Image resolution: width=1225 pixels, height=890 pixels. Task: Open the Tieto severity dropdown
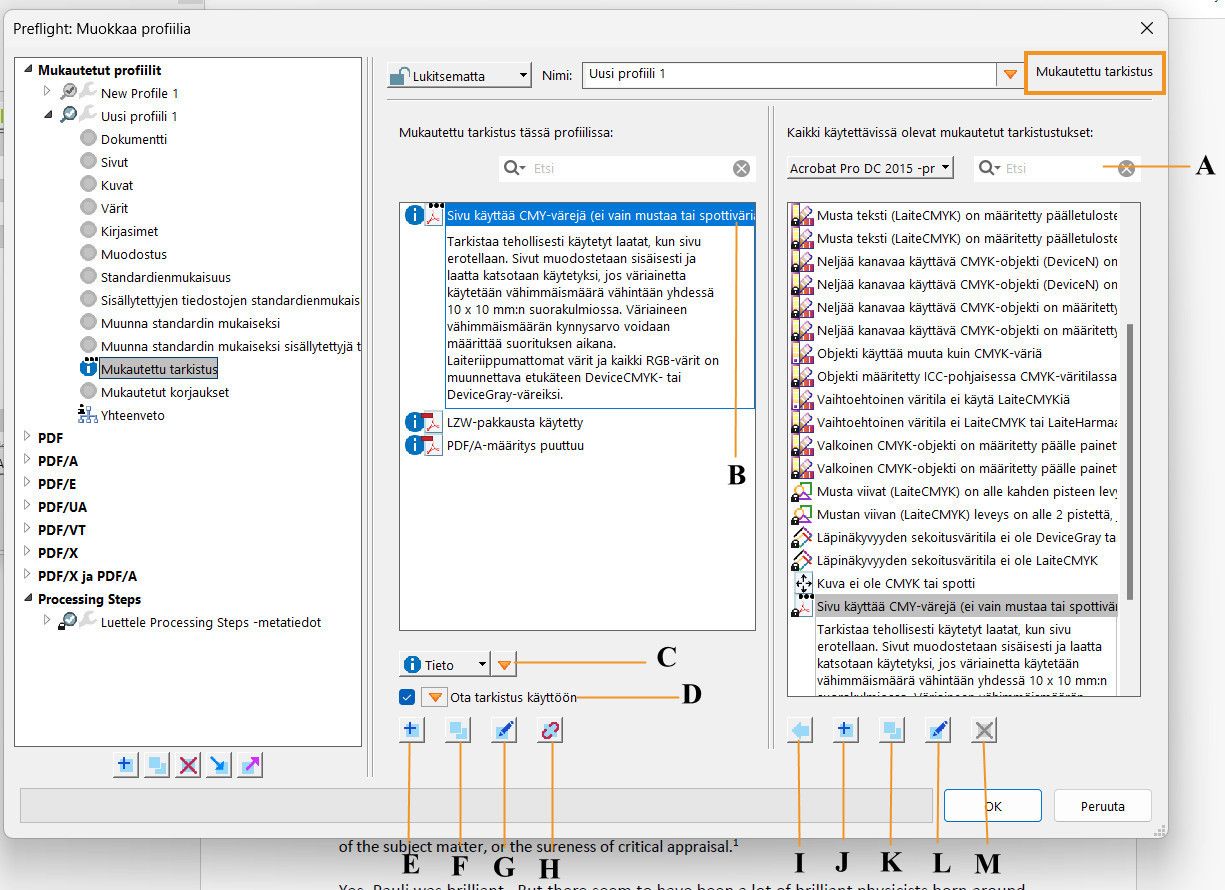[x=445, y=664]
